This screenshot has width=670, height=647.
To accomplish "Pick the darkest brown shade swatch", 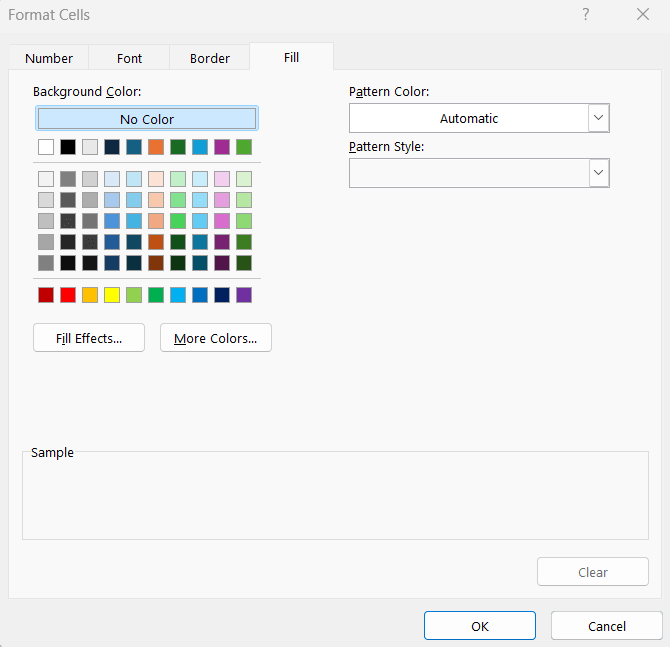I will click(x=156, y=263).
